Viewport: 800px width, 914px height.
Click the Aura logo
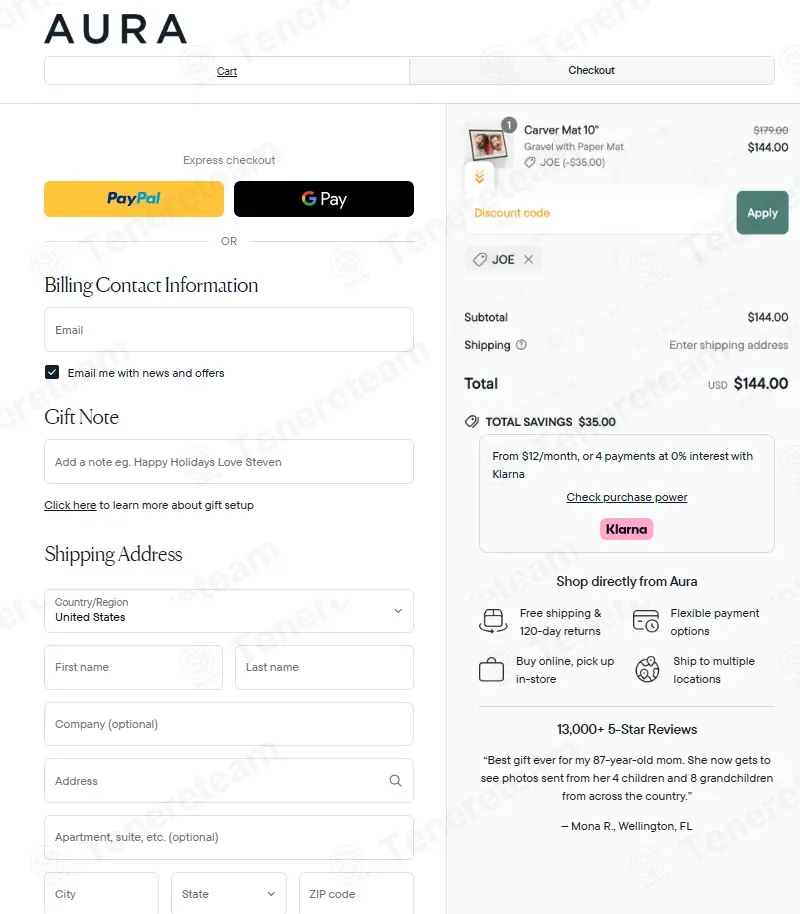[115, 29]
